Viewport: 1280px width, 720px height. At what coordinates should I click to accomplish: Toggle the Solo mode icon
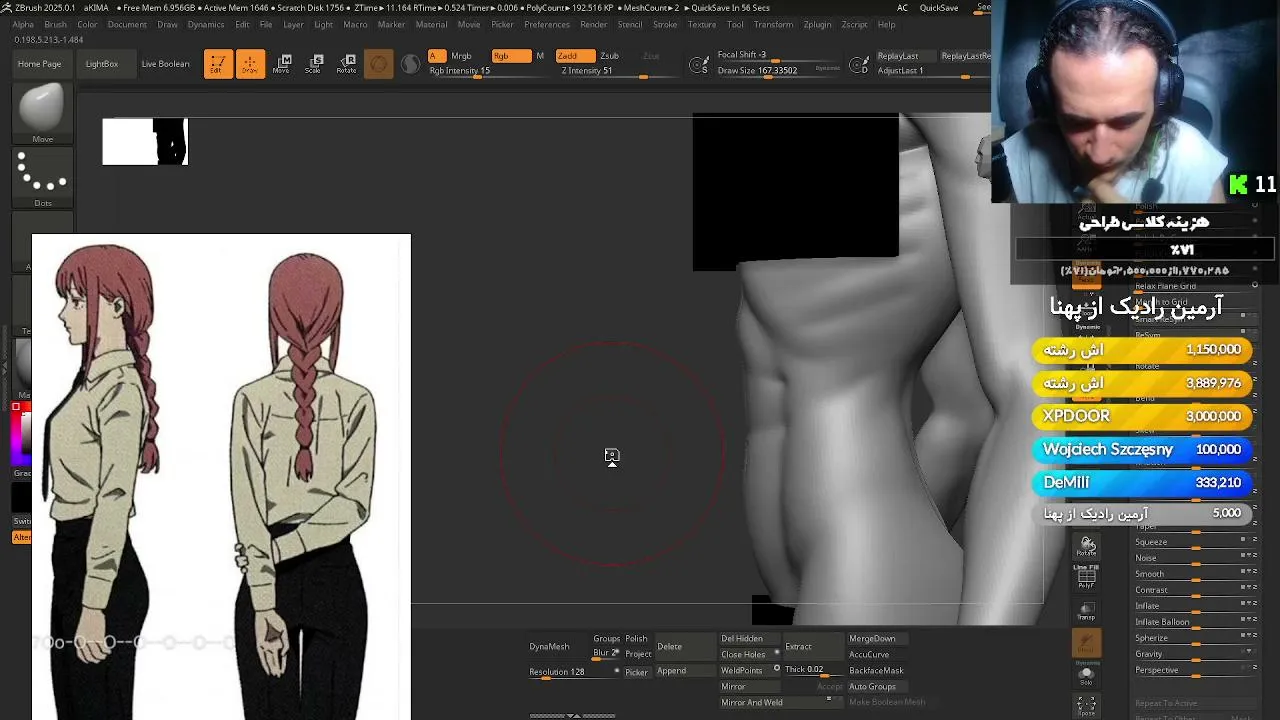tap(1087, 675)
